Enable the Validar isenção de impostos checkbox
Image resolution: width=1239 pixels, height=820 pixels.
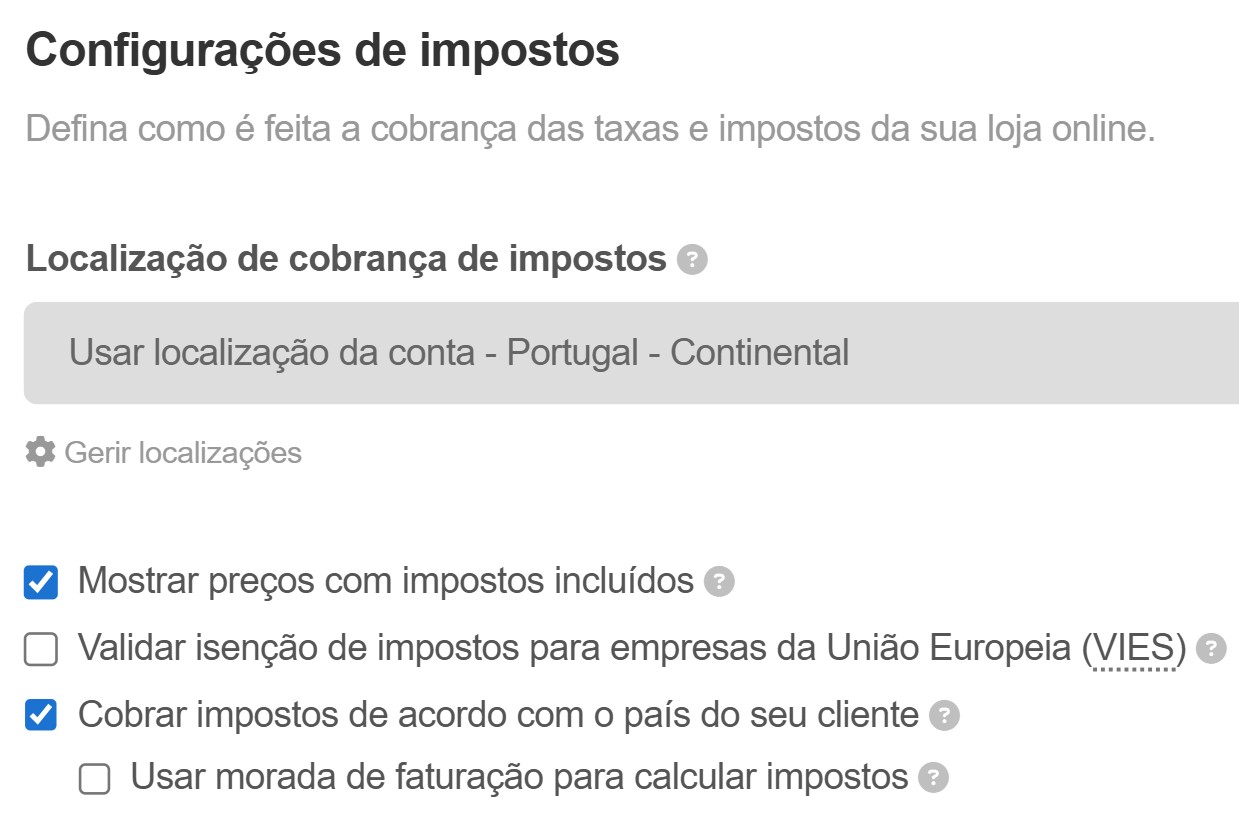pyautogui.click(x=41, y=650)
